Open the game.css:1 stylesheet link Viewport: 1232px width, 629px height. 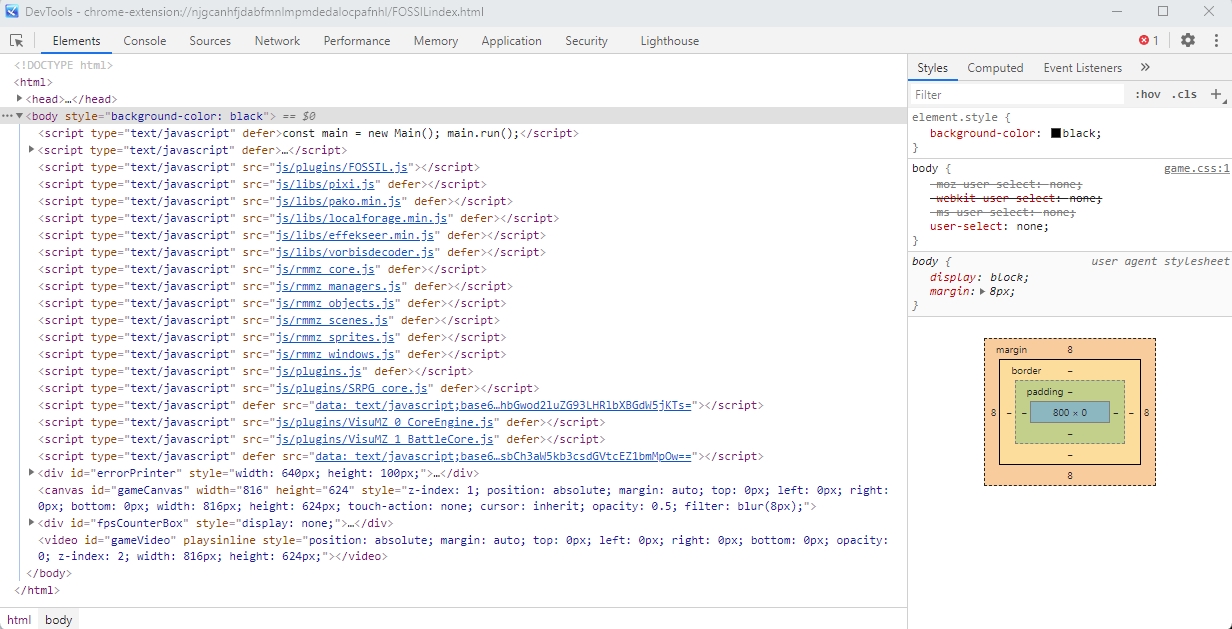click(x=1196, y=168)
